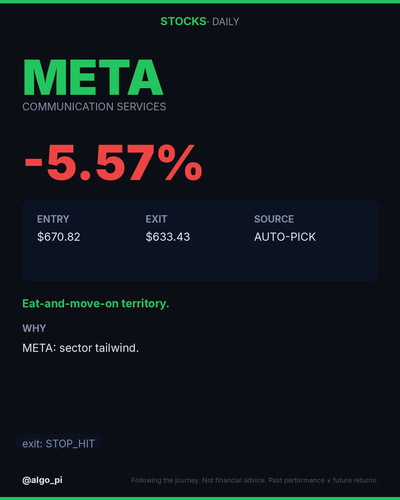Click the green top border bar
Screen dimensions: 400x500
point(200,1)
